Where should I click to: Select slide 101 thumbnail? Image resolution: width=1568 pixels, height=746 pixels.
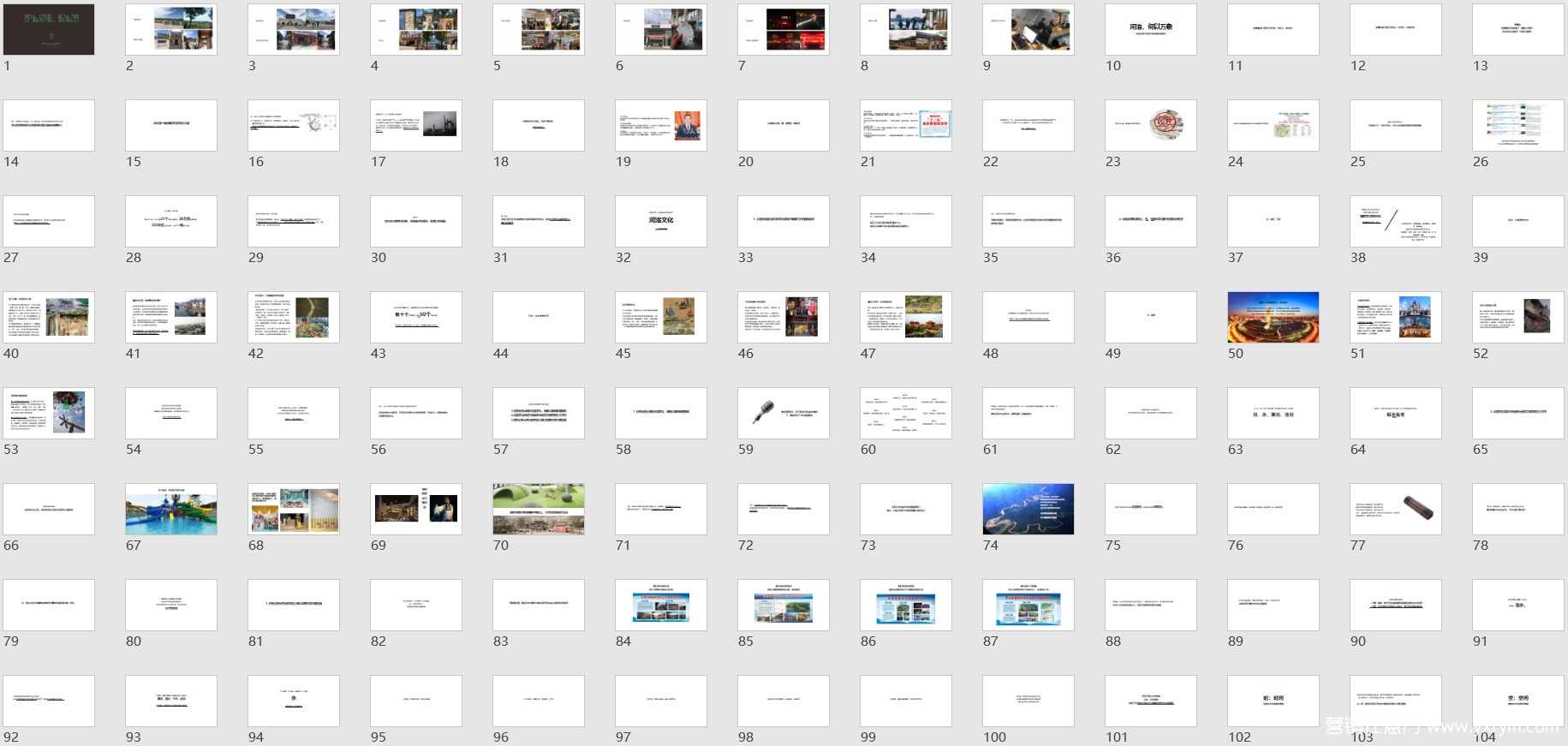click(1151, 701)
